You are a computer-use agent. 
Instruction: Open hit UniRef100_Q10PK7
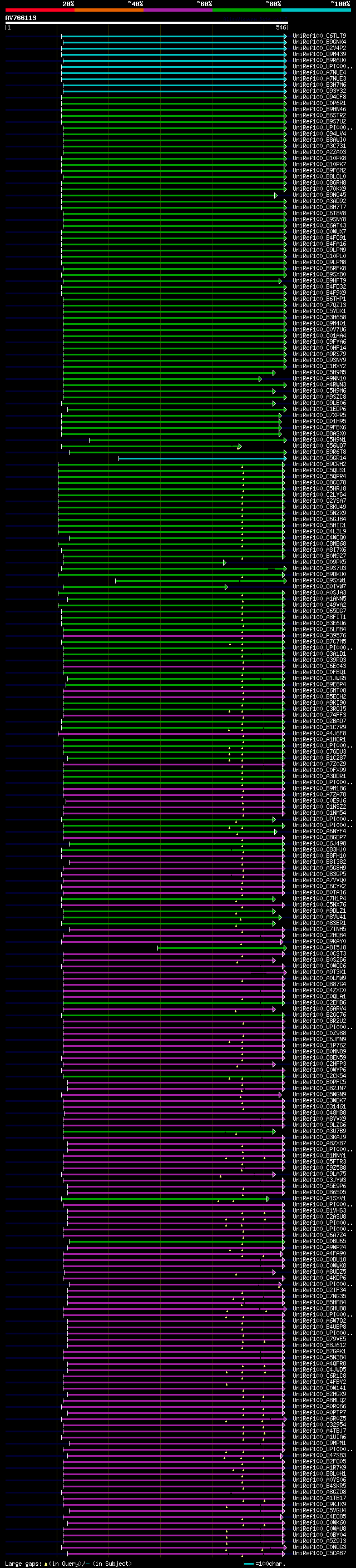[x=319, y=164]
